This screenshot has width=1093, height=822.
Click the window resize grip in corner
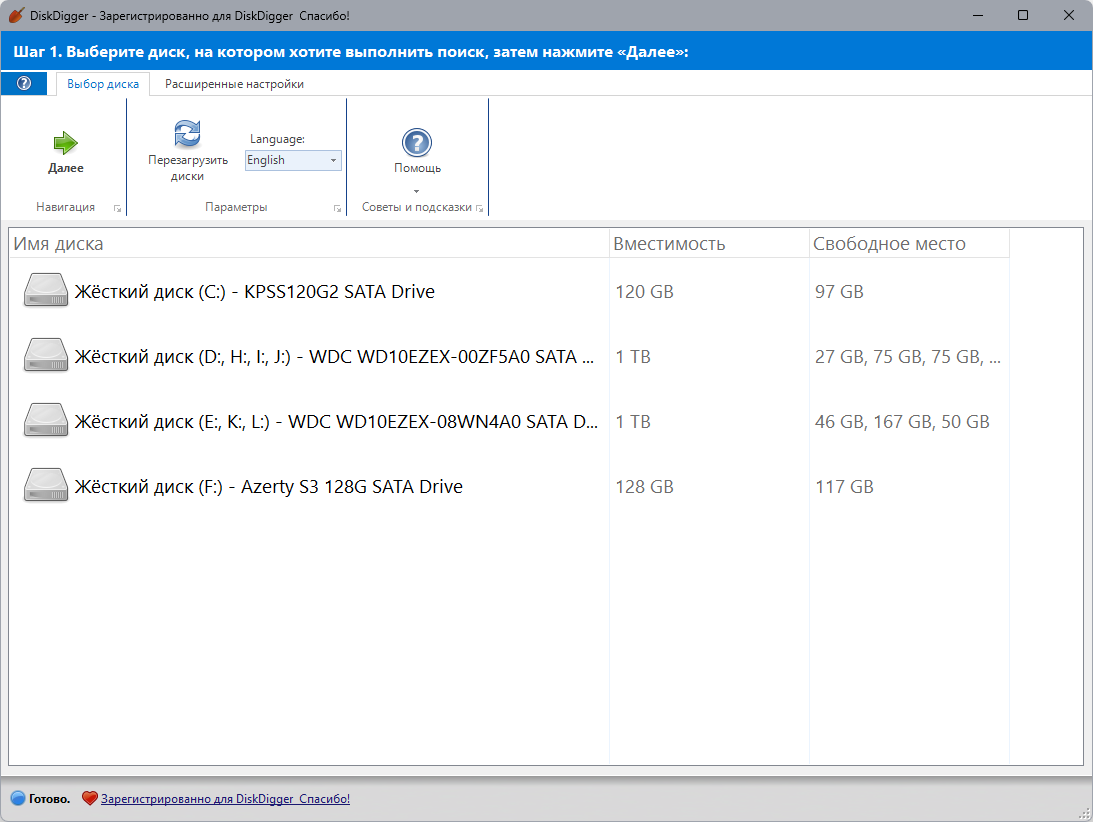pos(1084,813)
